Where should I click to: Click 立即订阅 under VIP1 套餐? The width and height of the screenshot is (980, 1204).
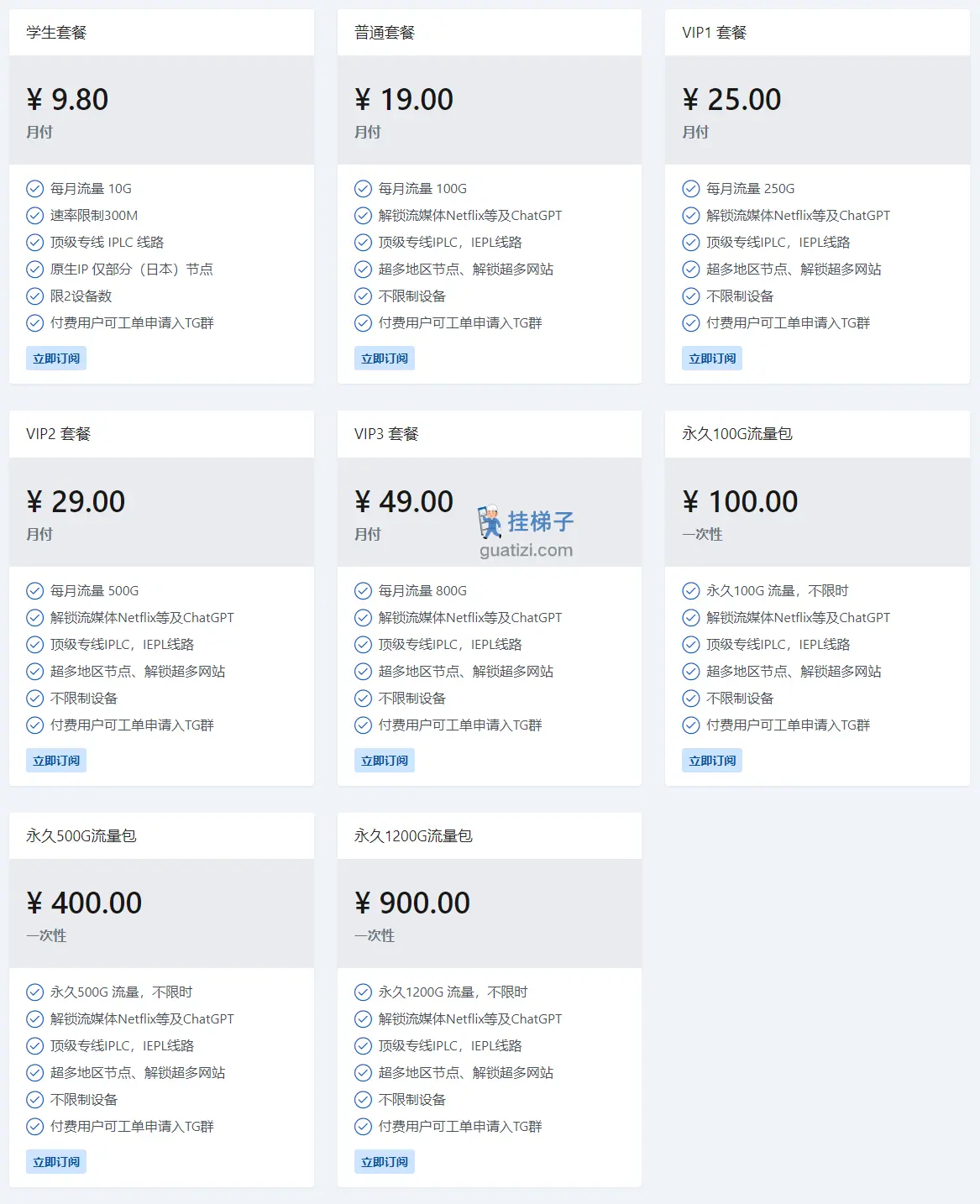(x=712, y=359)
